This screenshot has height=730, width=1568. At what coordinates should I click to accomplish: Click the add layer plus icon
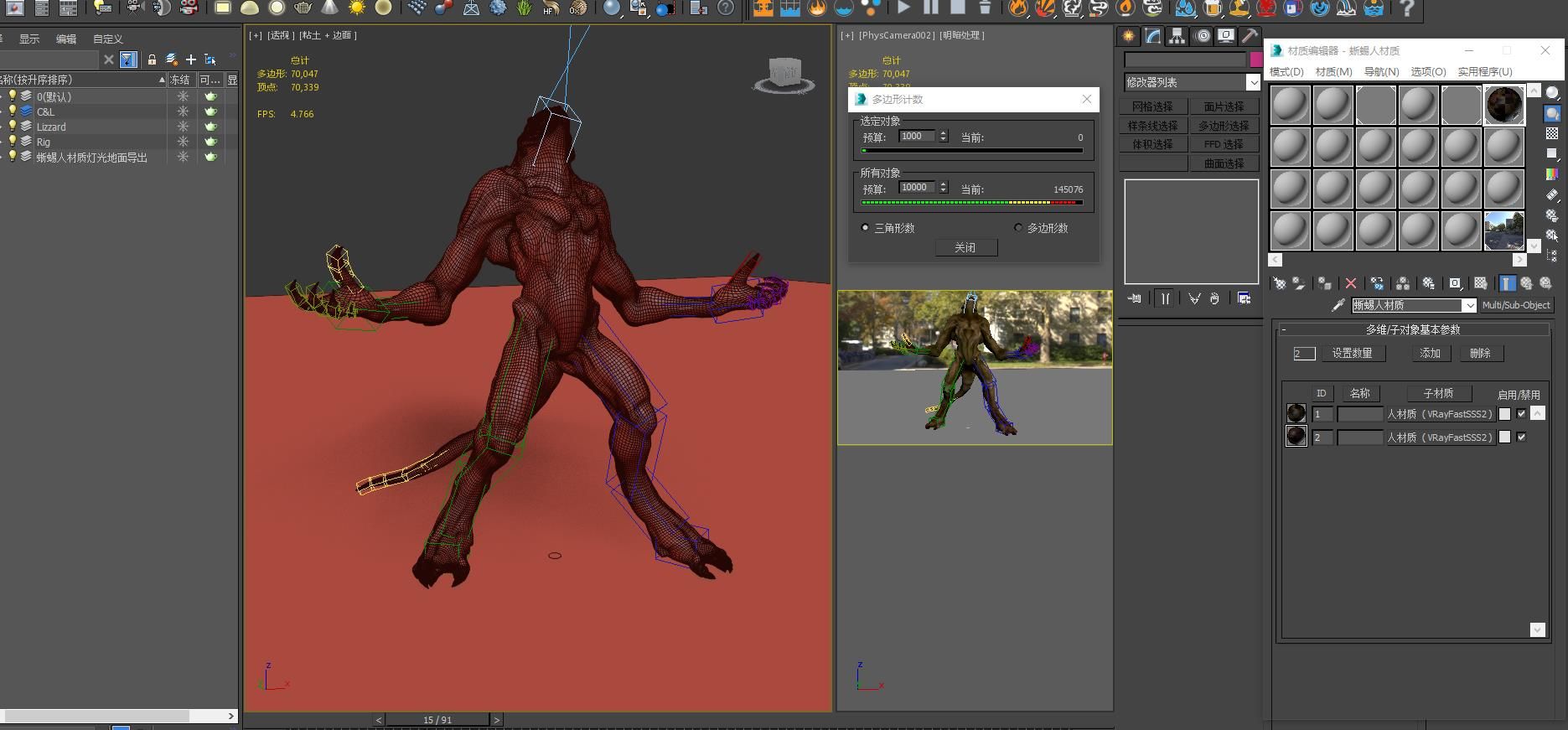[x=191, y=60]
